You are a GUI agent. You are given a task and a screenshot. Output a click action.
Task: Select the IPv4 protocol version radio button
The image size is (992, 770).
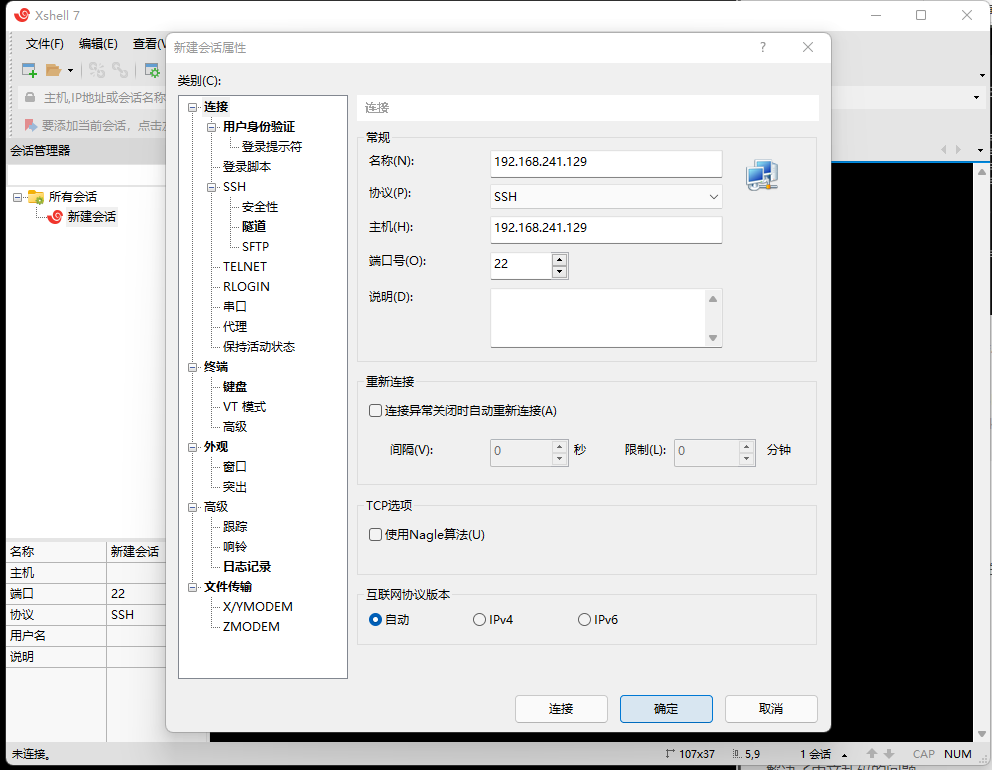pyautogui.click(x=479, y=619)
